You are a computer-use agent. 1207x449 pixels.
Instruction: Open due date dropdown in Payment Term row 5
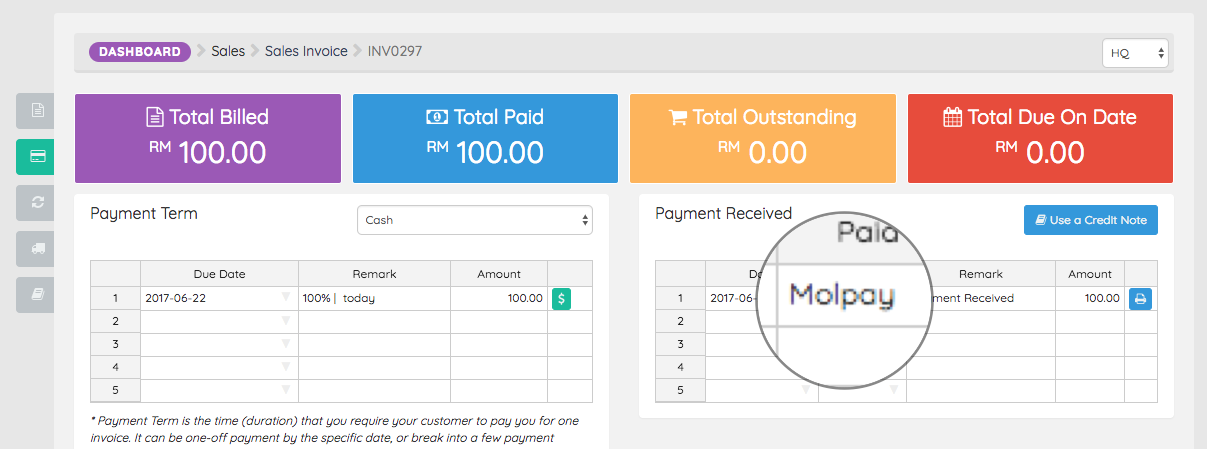pyautogui.click(x=286, y=390)
